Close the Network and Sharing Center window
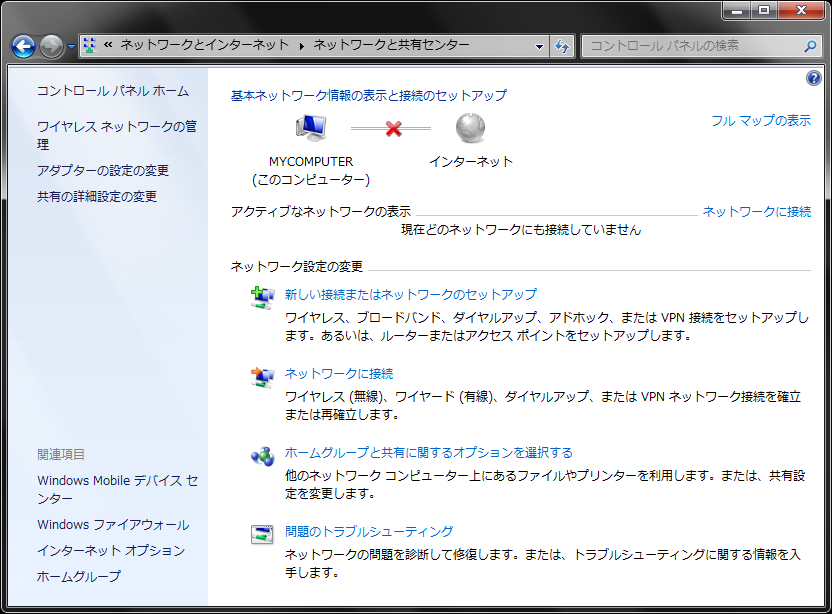The width and height of the screenshot is (832, 614). point(801,10)
